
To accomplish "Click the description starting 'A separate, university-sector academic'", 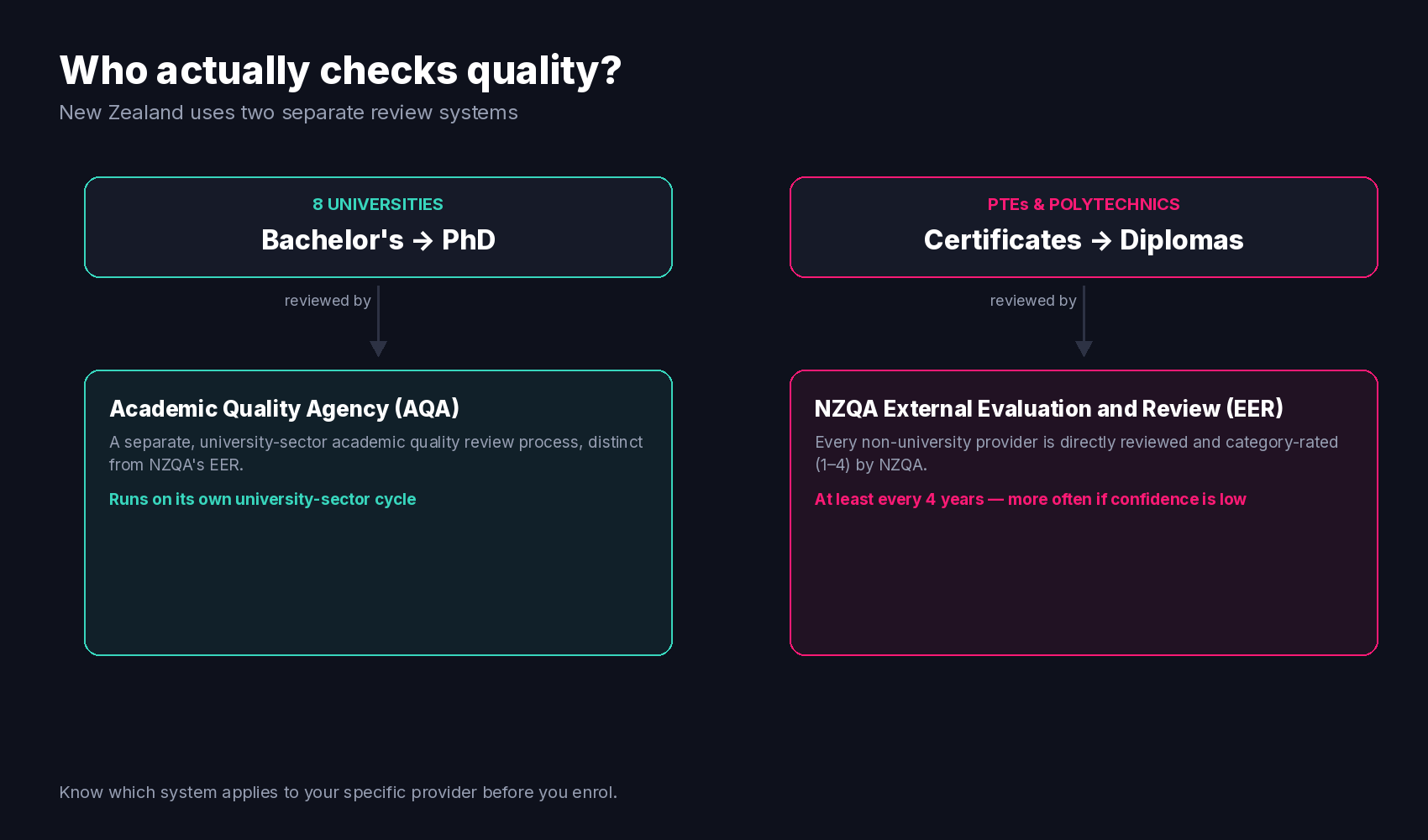I will tap(376, 454).
